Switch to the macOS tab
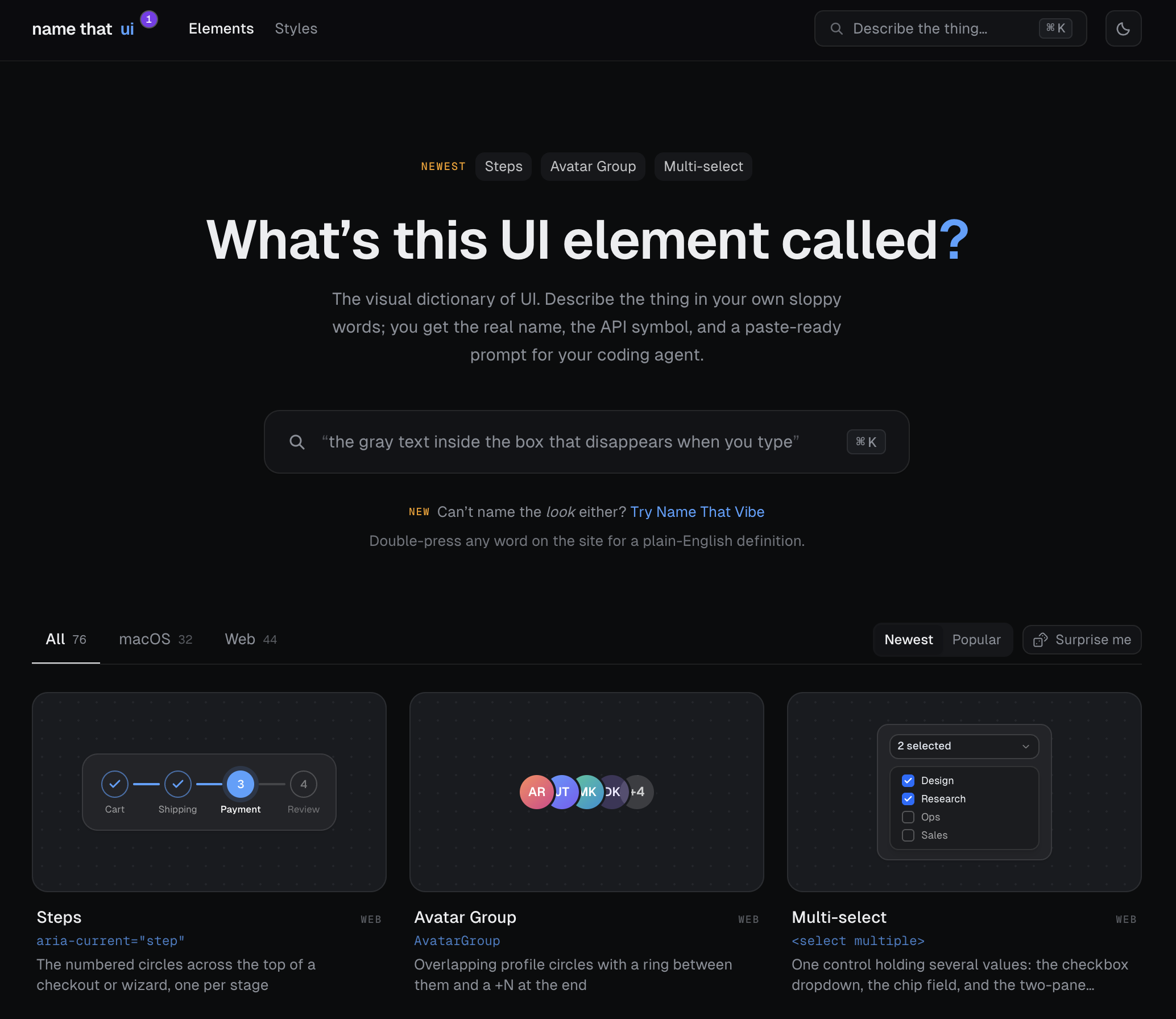Screen dimensions: 1176x1019 tap(156, 639)
